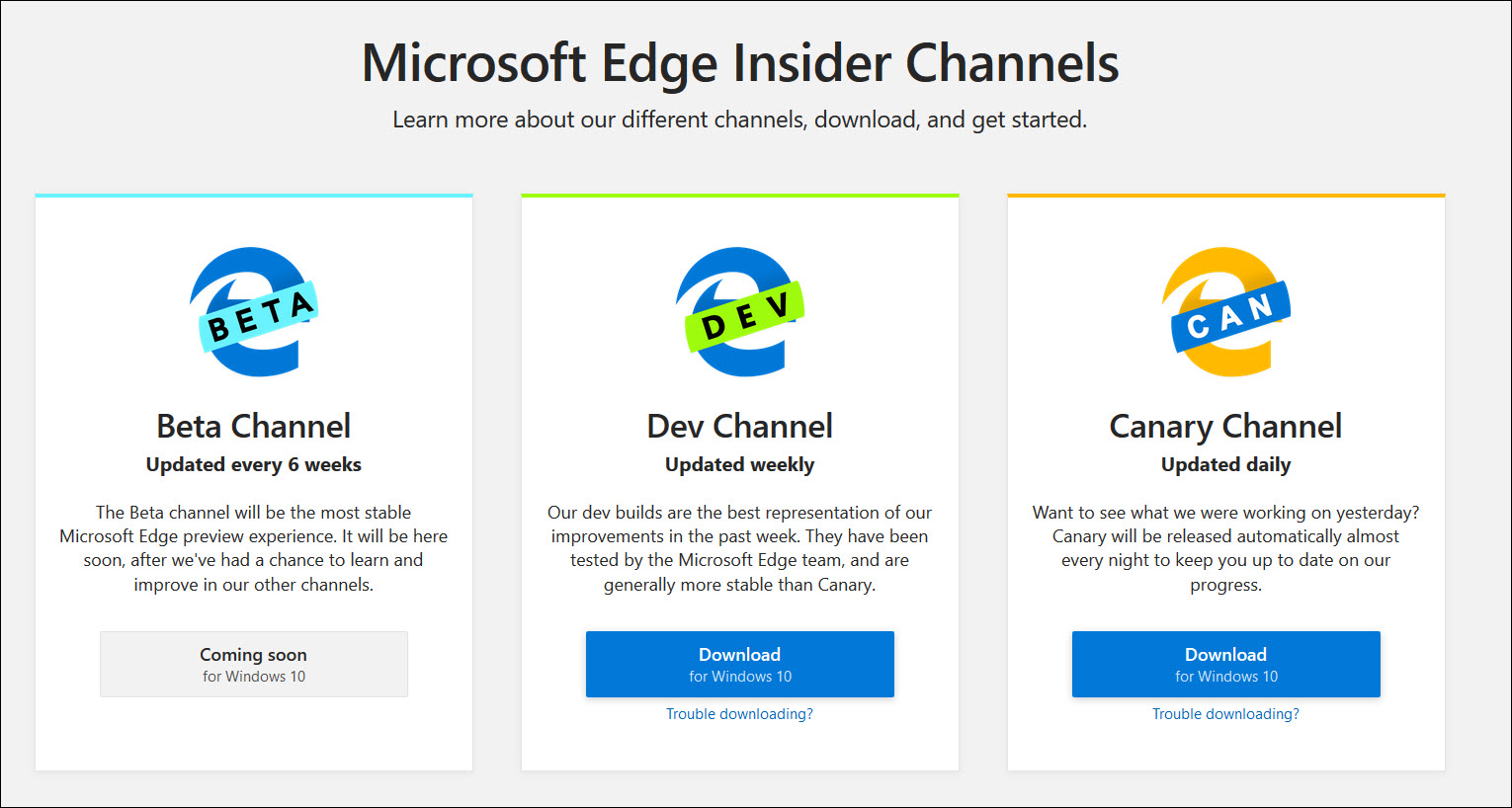Select the Dev Channel heading
Screen dimensions: 1512x808
pos(740,427)
